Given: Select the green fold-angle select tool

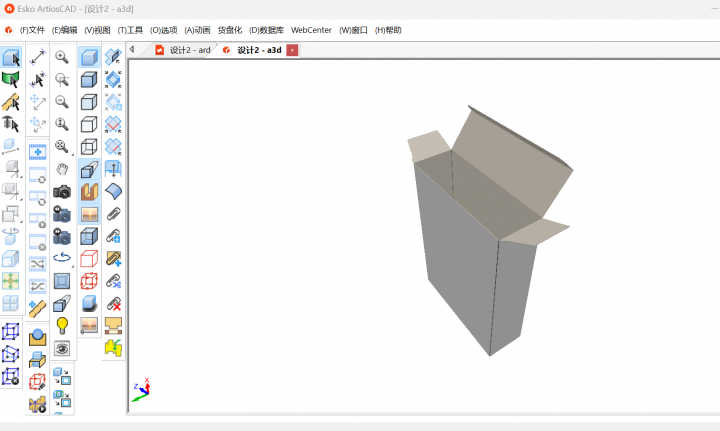Looking at the screenshot, I should point(11,79).
